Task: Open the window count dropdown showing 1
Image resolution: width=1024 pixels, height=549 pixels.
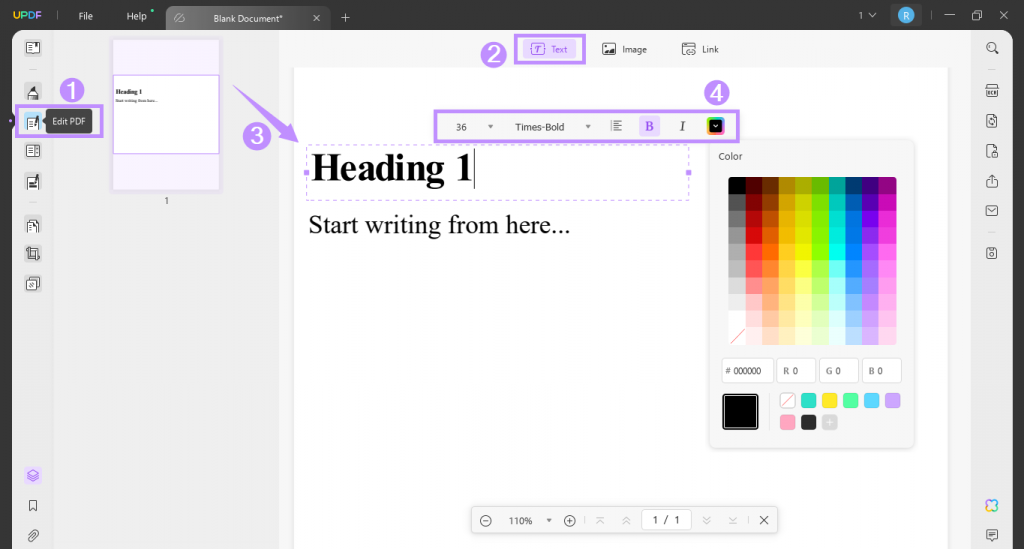Action: [867, 16]
